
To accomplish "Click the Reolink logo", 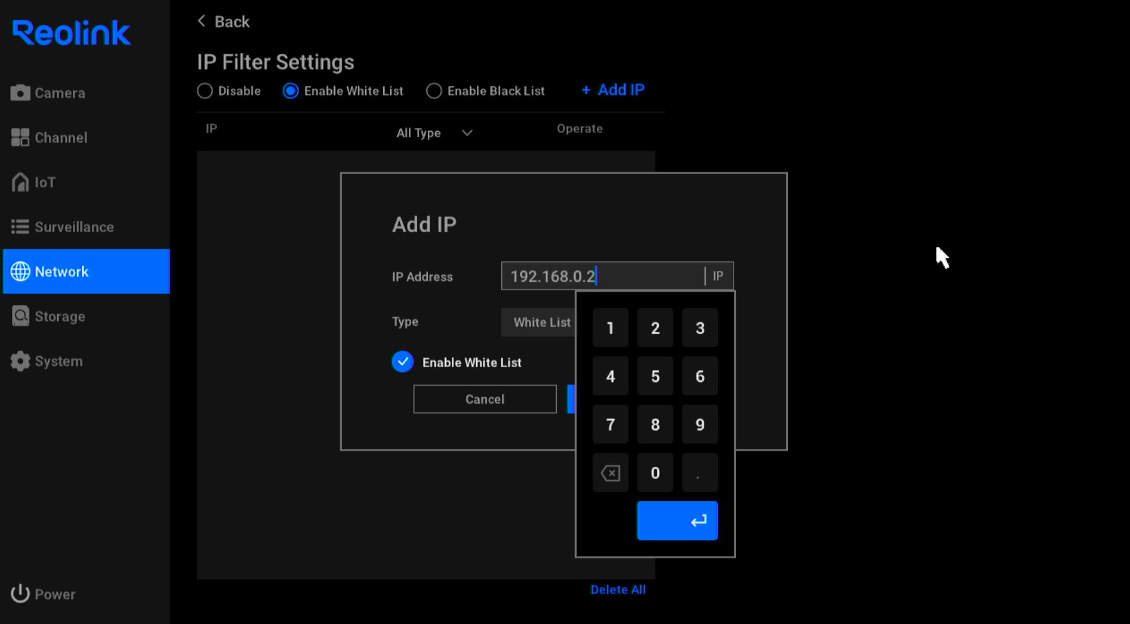I will pos(71,32).
